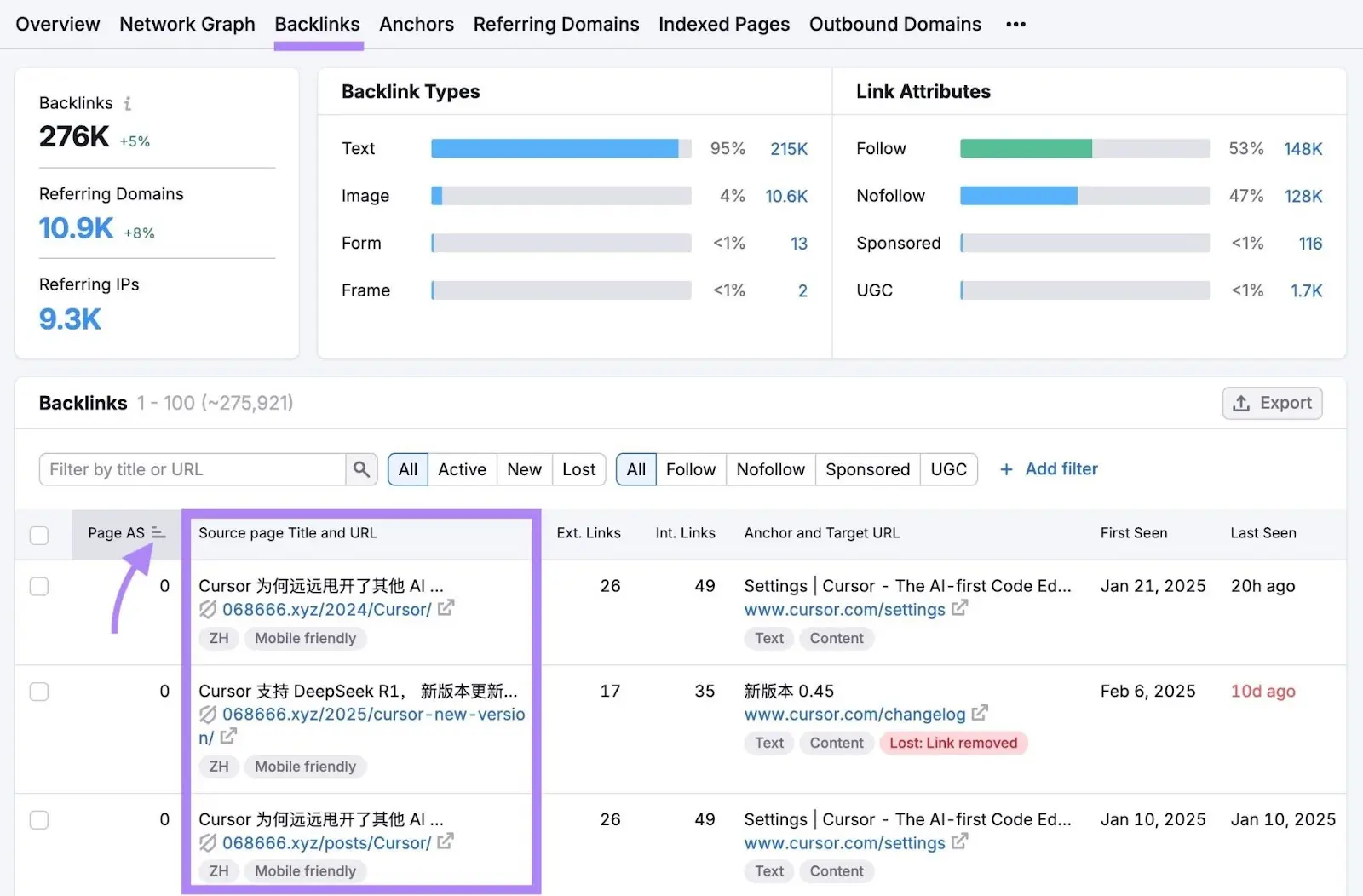
Task: Sort rows using the Page AS sort icon
Action: click(x=158, y=532)
